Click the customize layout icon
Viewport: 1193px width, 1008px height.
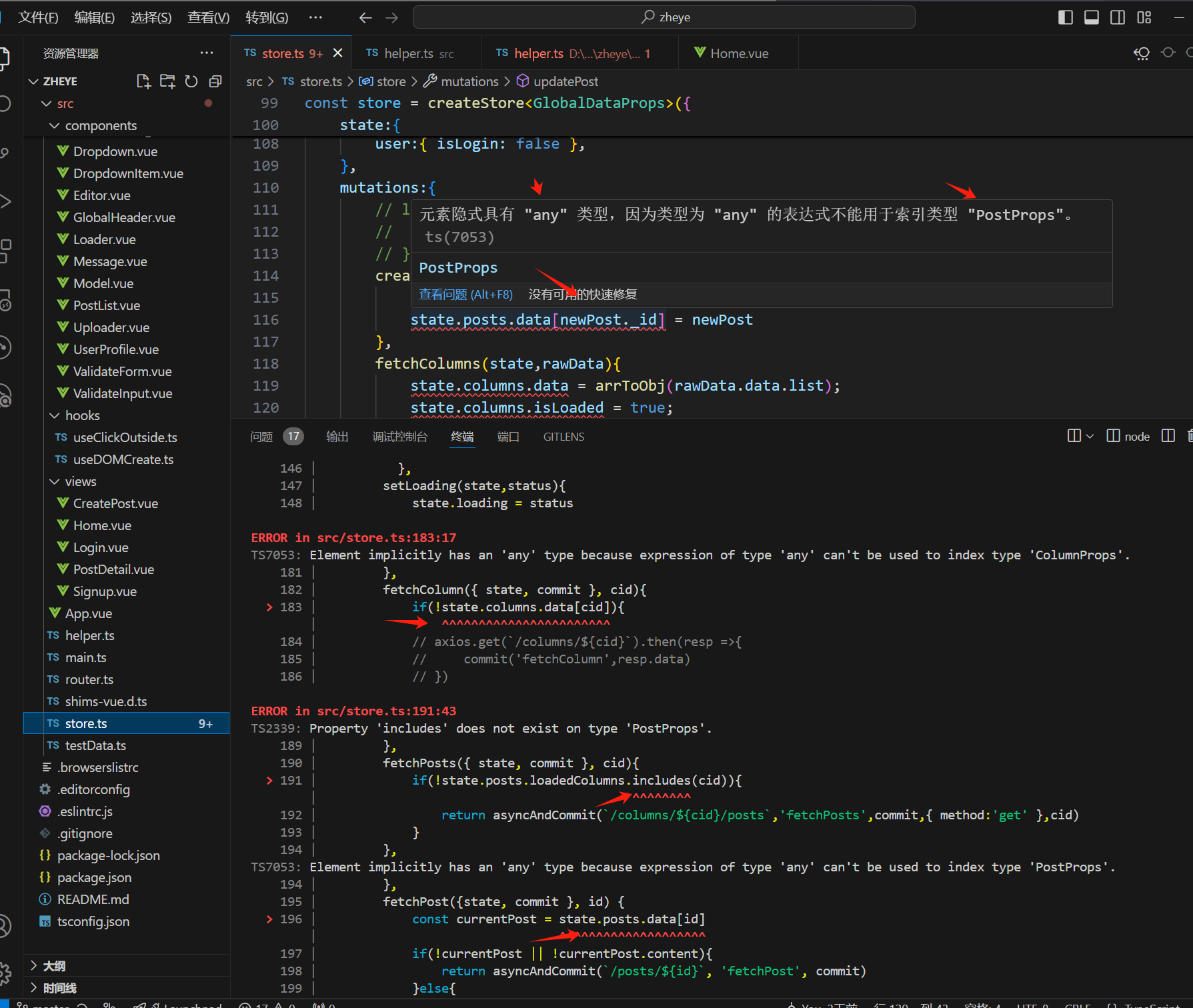(1144, 17)
